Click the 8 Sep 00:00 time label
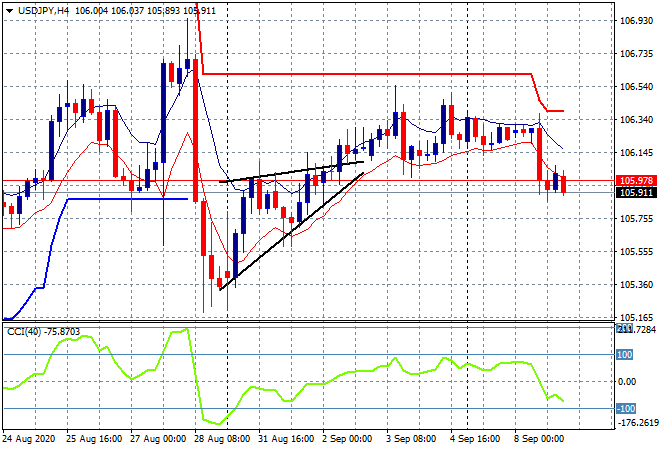The height and width of the screenshot is (450, 660). pos(539,439)
